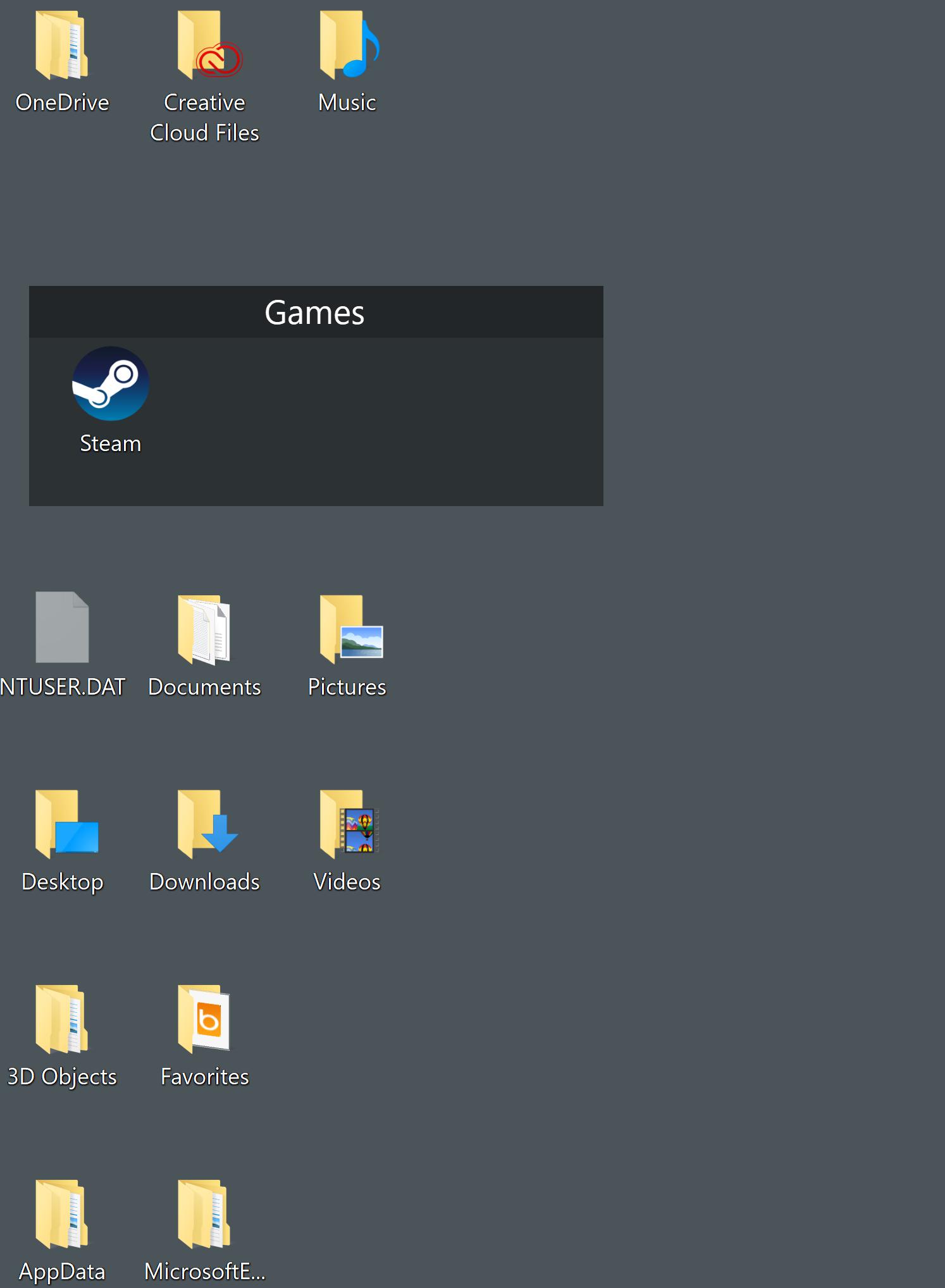
Task: Click the 'OneDrive' label text
Action: [x=62, y=102]
